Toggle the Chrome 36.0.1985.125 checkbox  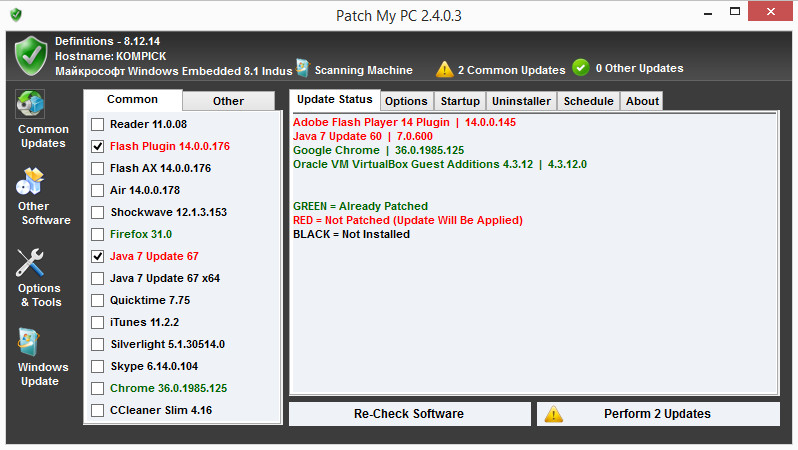pos(97,388)
